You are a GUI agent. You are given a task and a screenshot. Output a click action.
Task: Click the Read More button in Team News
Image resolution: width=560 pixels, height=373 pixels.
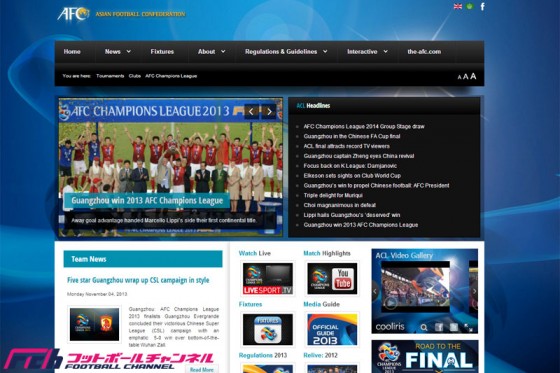(x=202, y=369)
